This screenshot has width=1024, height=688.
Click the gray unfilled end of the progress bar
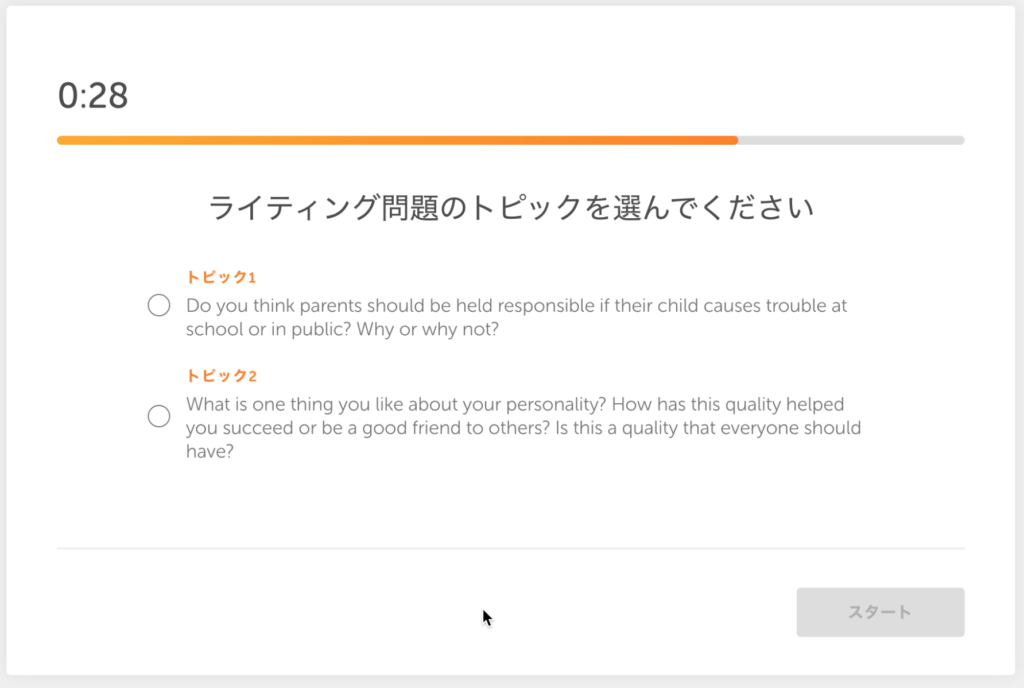[851, 140]
